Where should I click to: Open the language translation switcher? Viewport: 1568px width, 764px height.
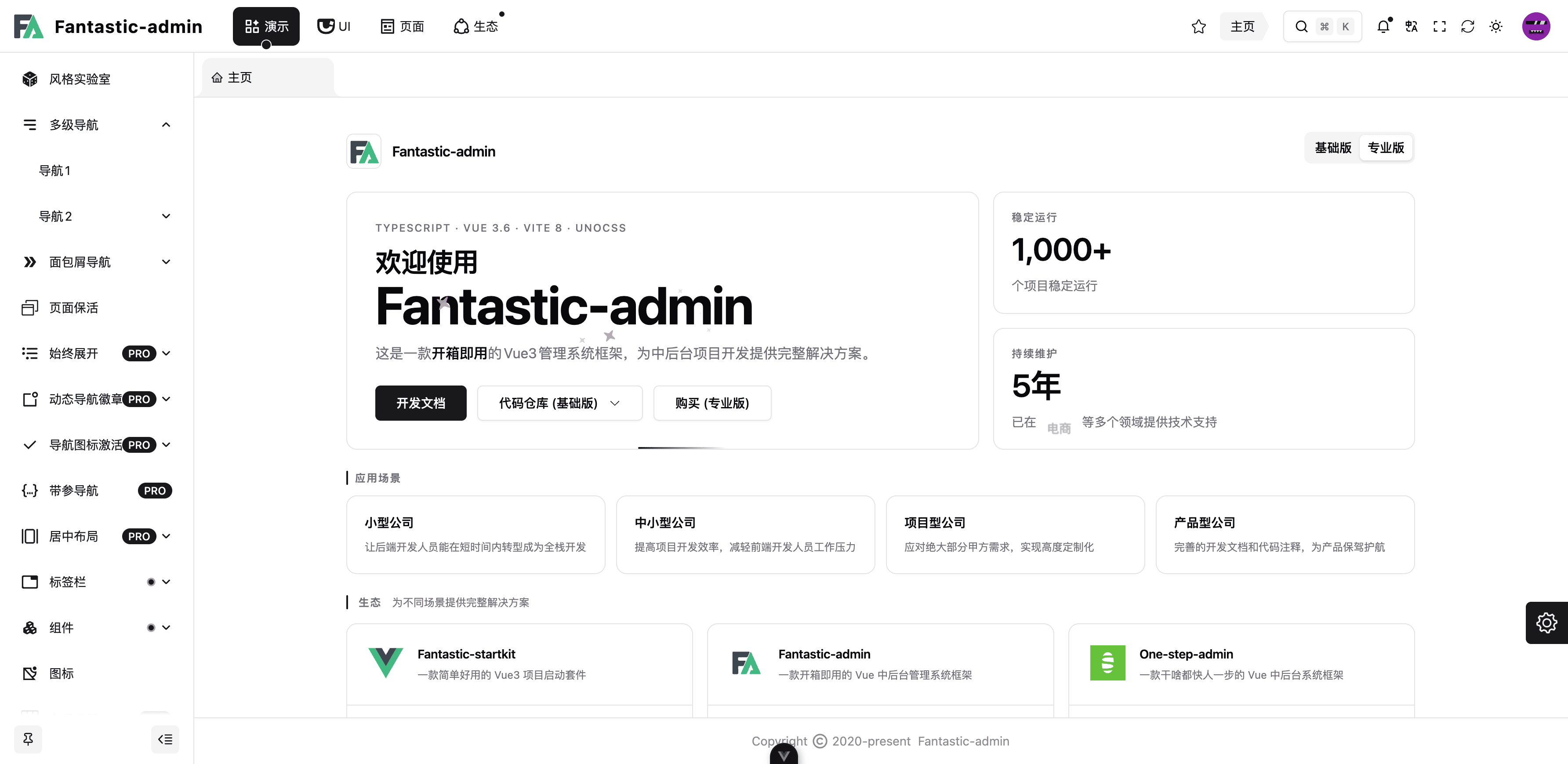coord(1411,26)
